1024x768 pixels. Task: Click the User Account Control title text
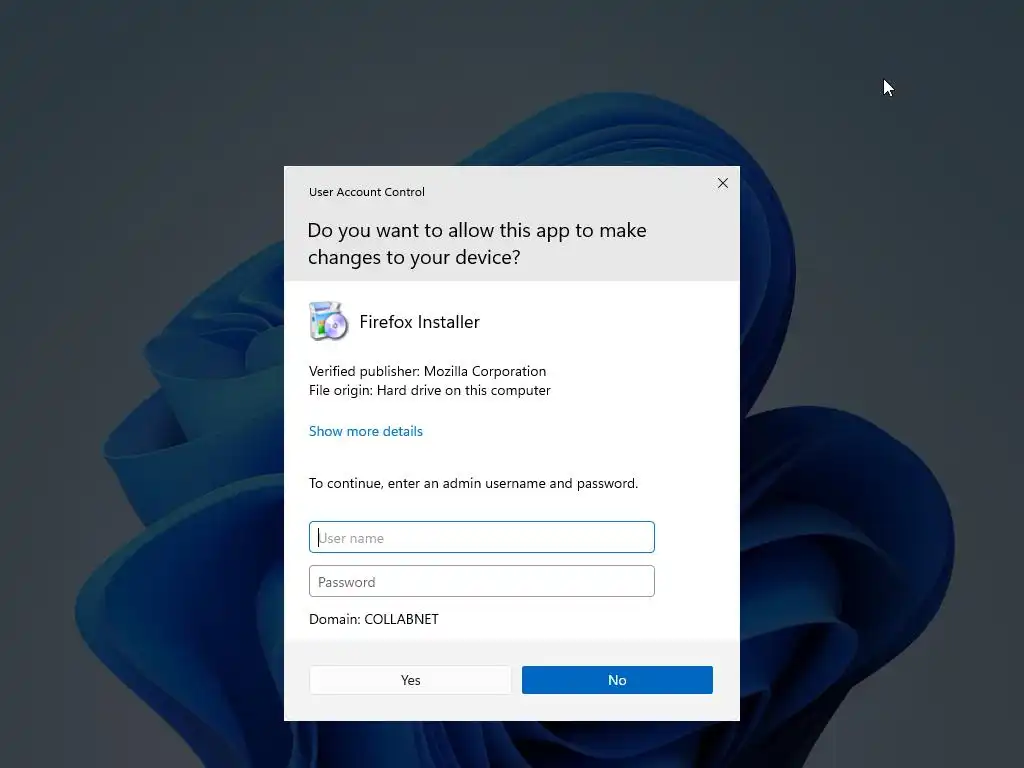(x=366, y=192)
